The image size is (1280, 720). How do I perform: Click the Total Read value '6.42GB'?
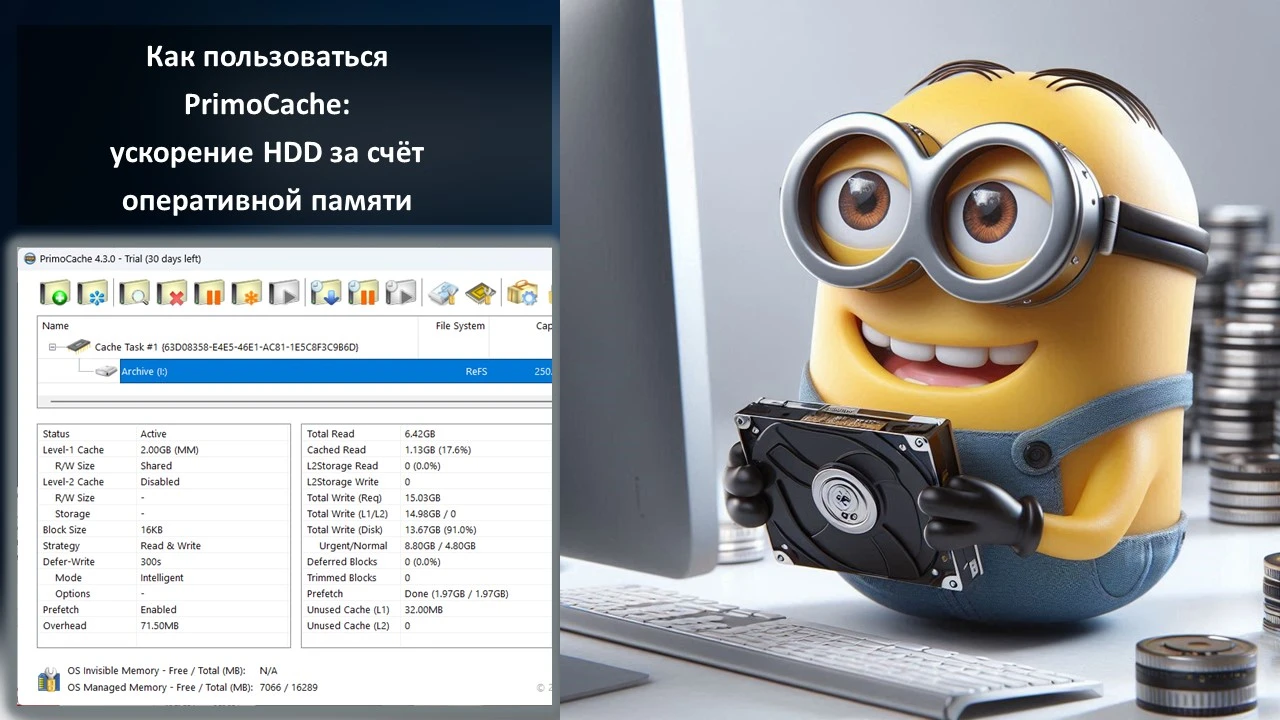tap(420, 434)
